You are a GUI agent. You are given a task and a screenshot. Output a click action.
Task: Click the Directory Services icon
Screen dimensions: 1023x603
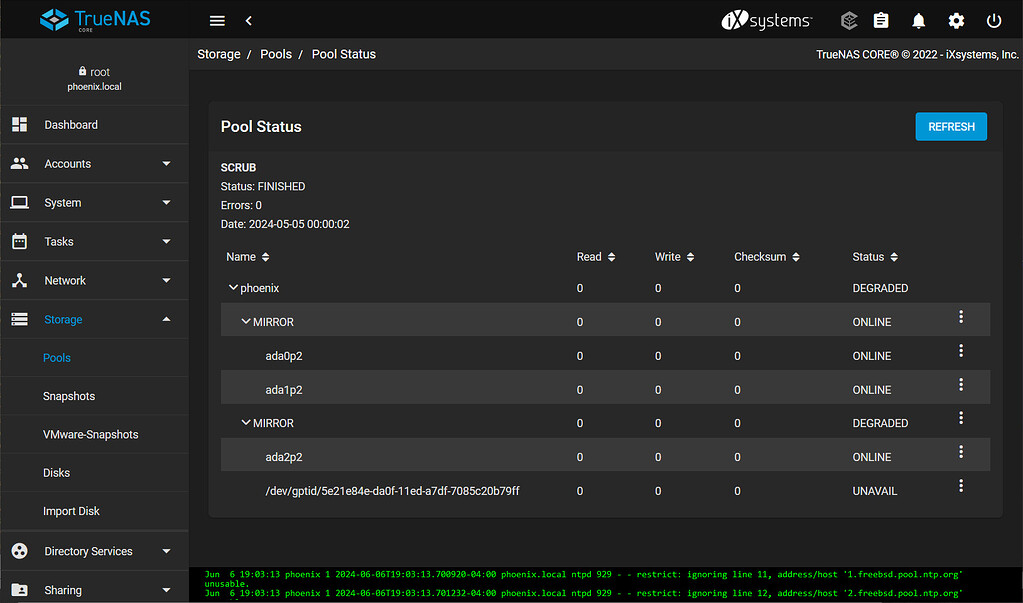click(x=20, y=551)
